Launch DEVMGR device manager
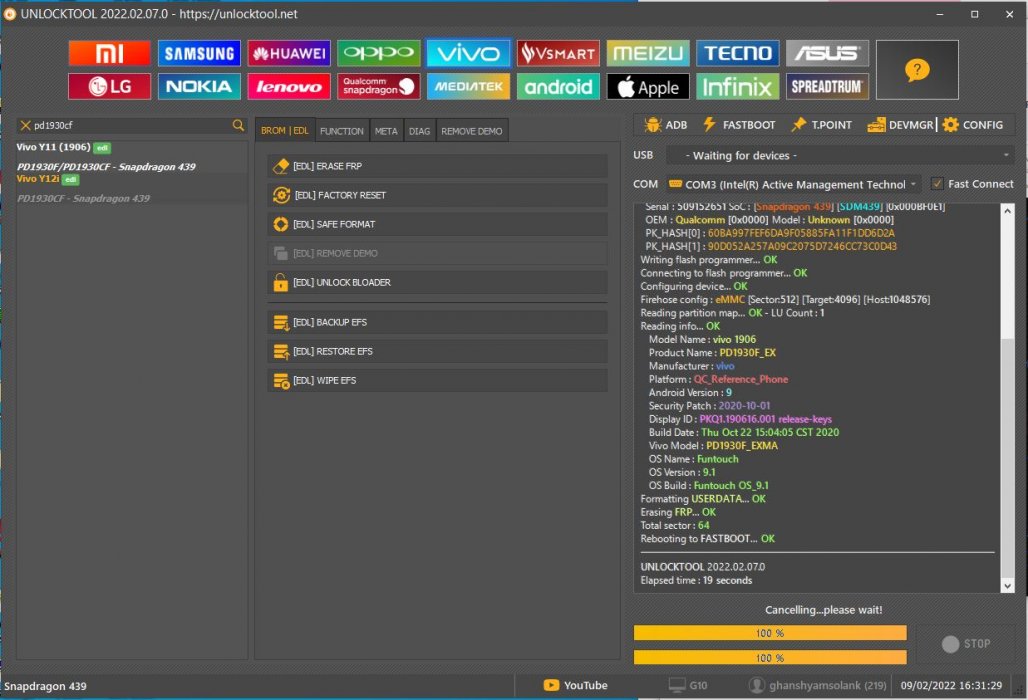 pos(900,125)
